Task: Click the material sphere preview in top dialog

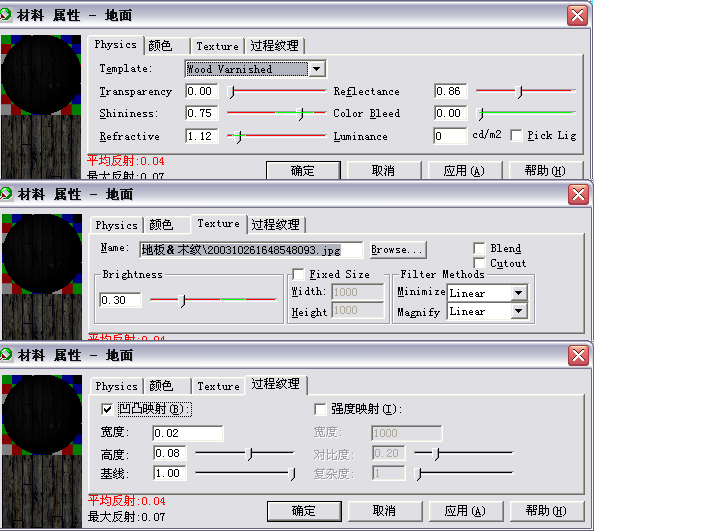Action: 41,75
